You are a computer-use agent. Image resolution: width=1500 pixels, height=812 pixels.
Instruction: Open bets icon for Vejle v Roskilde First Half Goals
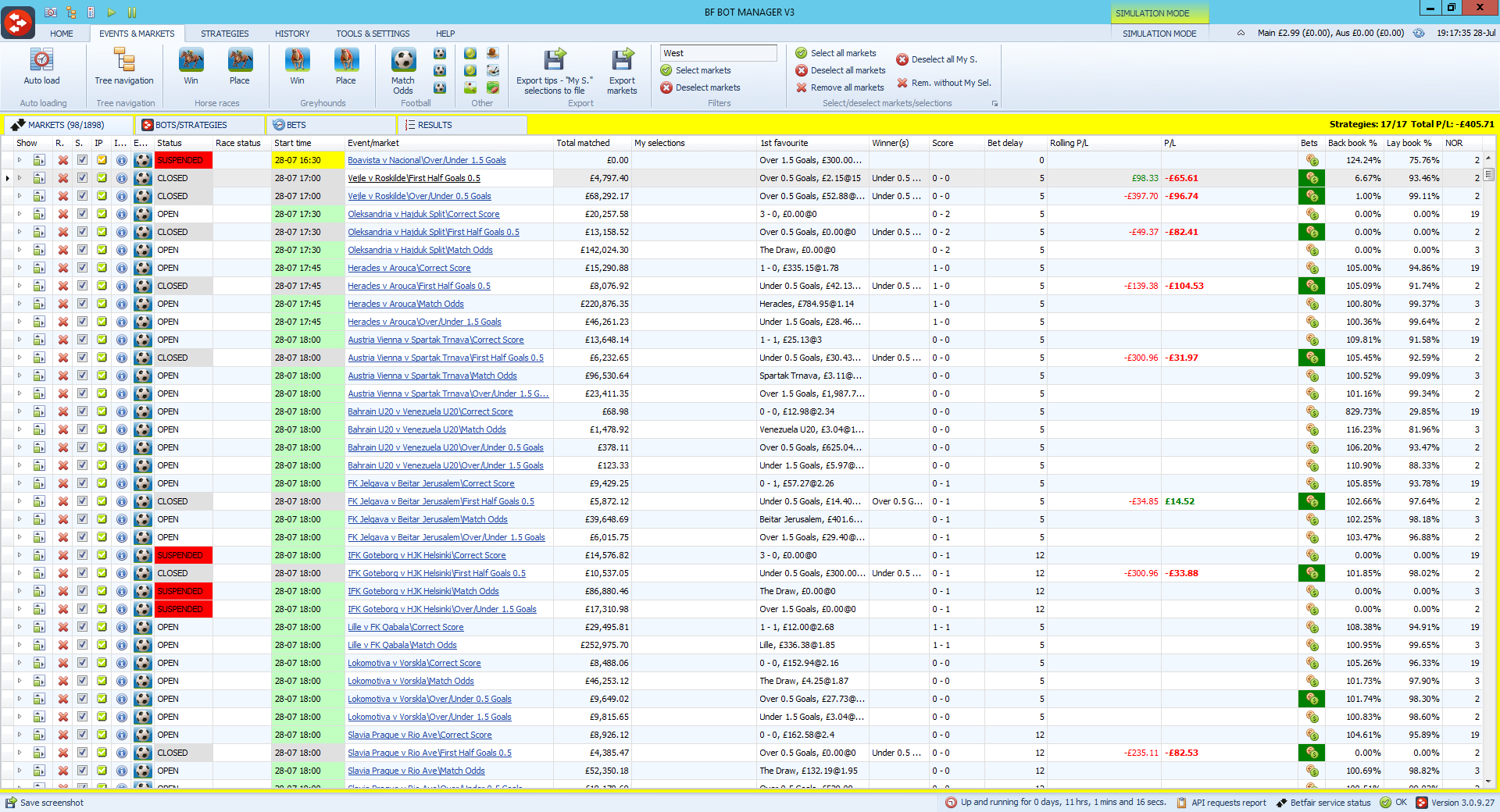(x=1311, y=178)
